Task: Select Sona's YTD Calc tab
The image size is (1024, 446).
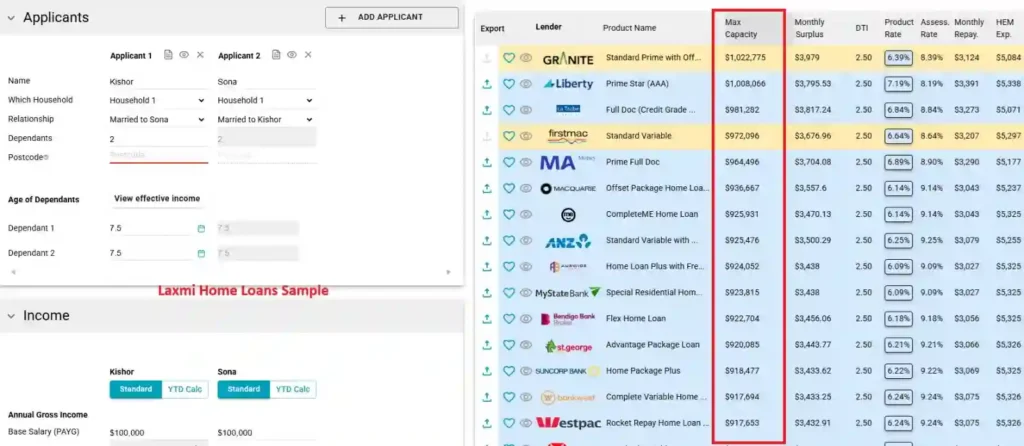Action: 293,389
